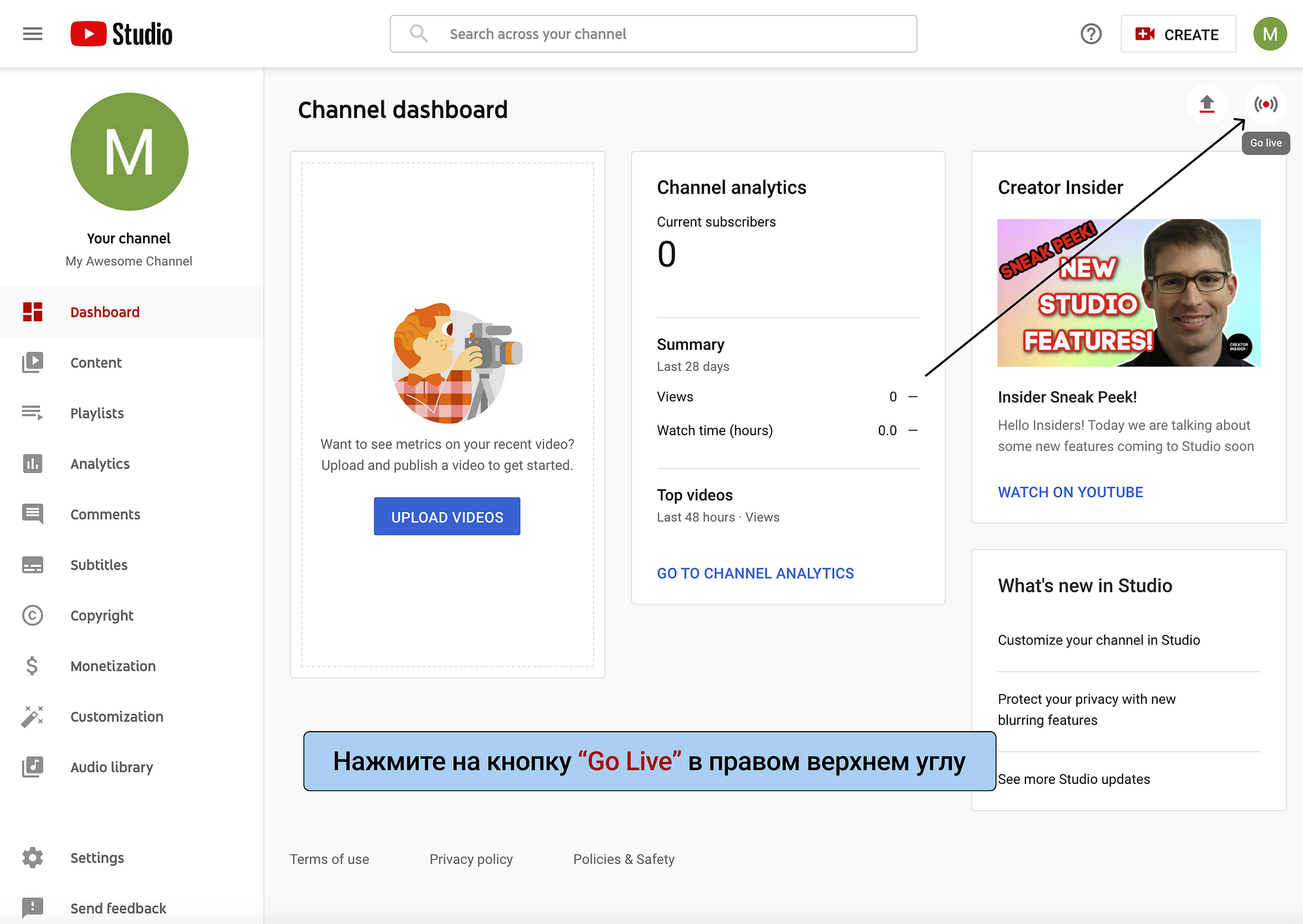The image size is (1303, 924).
Task: Click the search magnifier icon
Action: pos(419,34)
